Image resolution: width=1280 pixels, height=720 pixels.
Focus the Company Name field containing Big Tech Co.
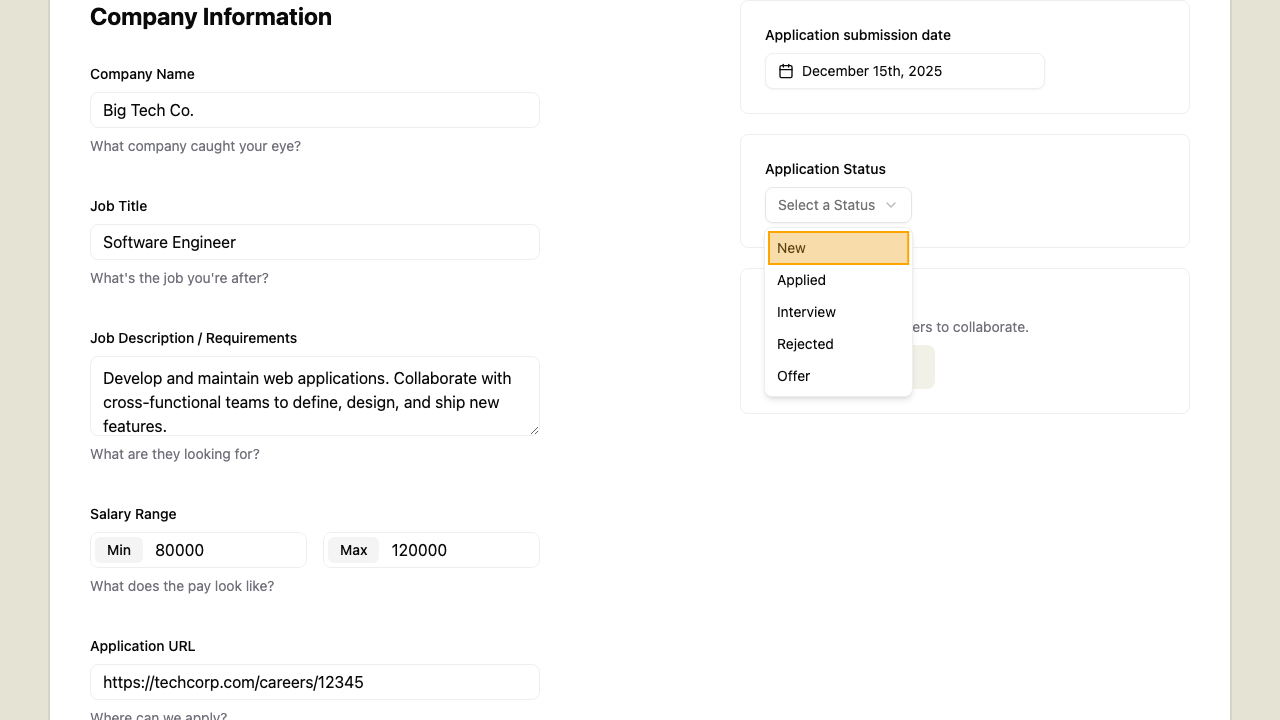pos(314,110)
